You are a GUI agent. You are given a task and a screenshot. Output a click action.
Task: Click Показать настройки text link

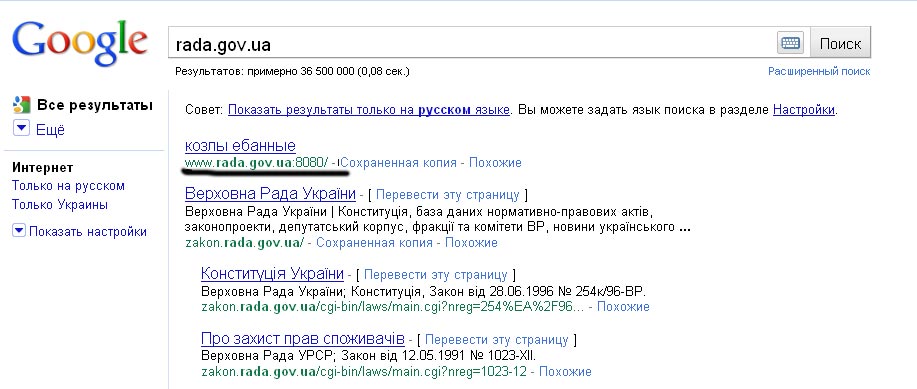tap(88, 232)
